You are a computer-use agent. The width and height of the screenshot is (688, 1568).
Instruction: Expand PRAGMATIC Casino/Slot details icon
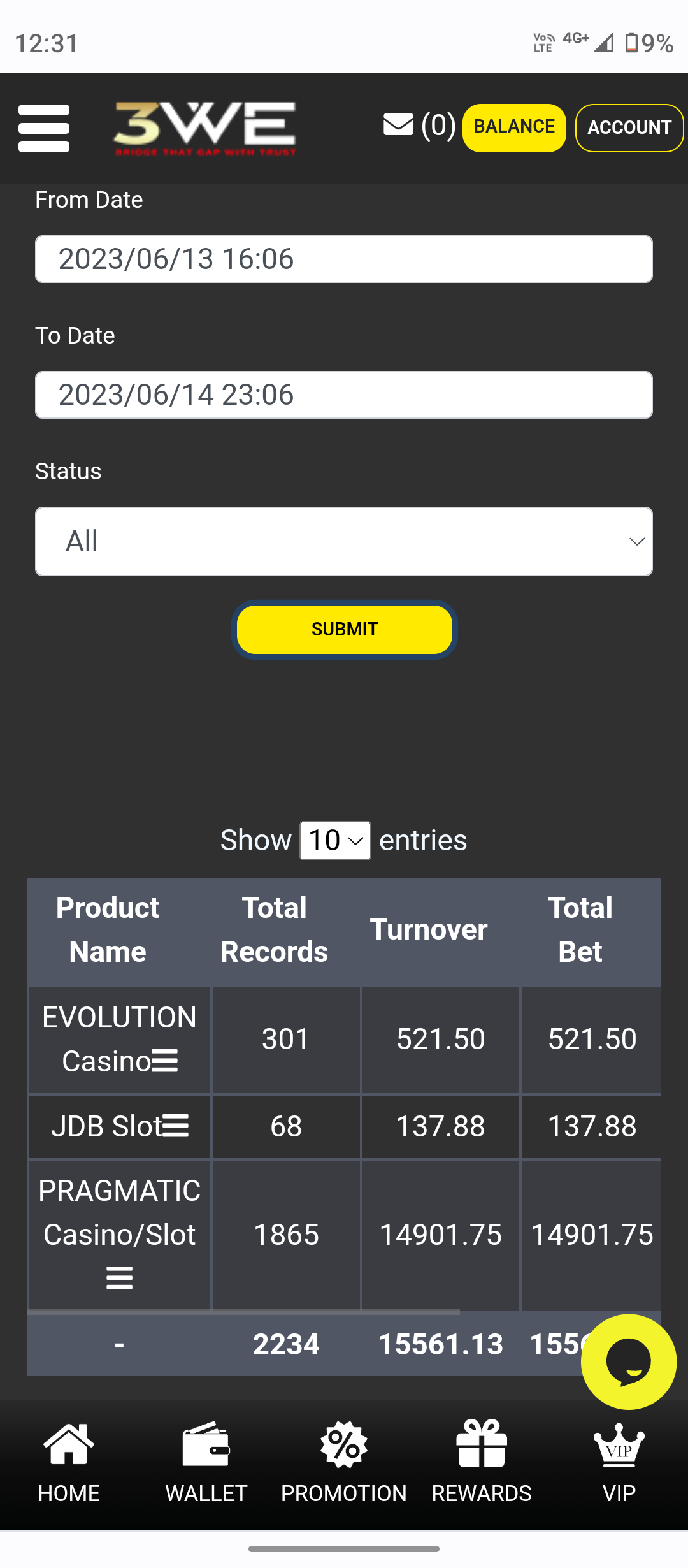[119, 1278]
